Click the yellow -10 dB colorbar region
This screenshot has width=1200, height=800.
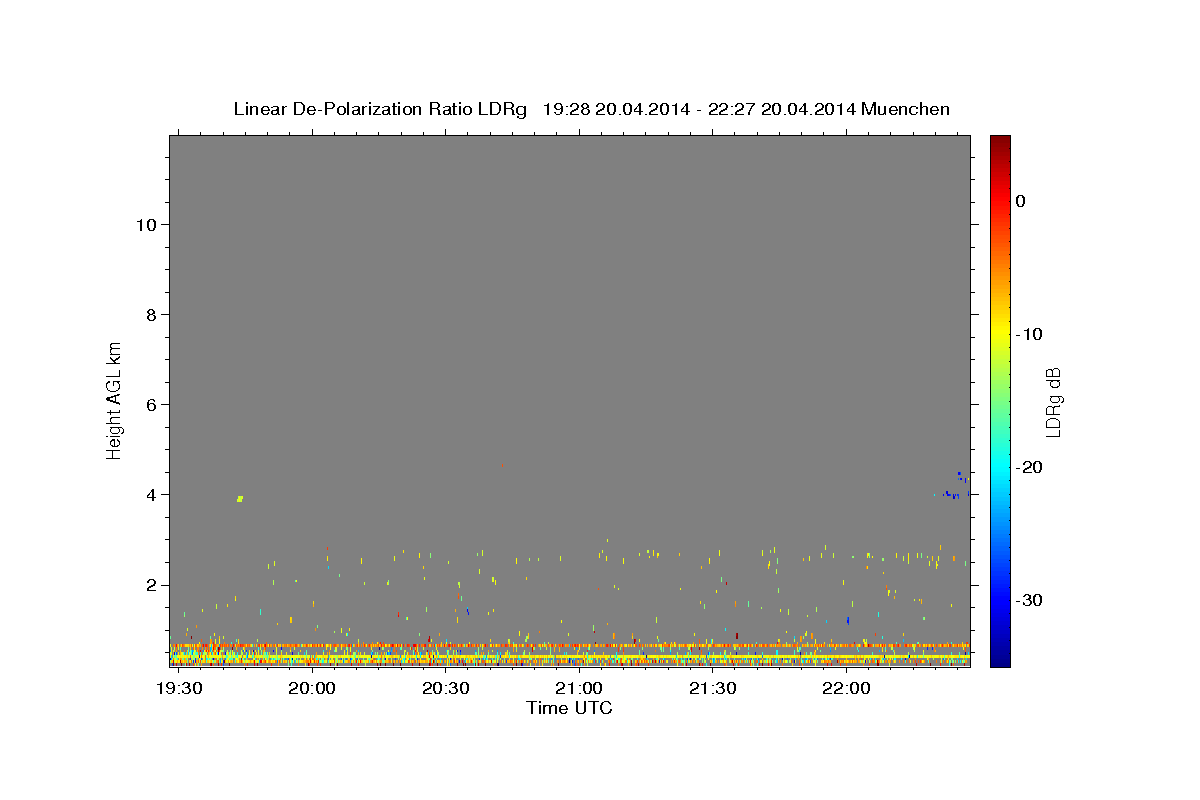coord(1000,334)
